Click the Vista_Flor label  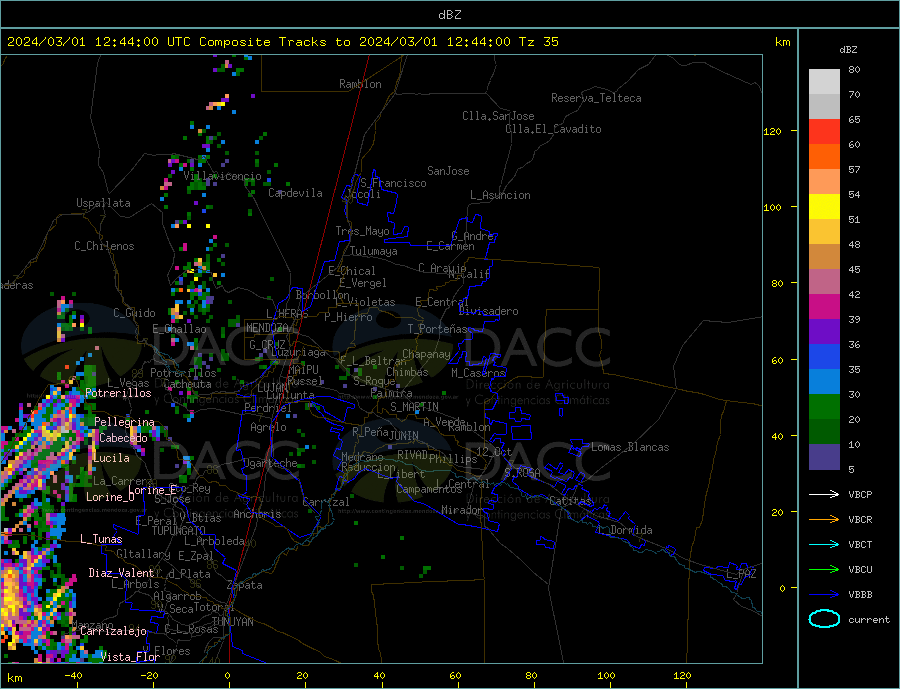130,657
